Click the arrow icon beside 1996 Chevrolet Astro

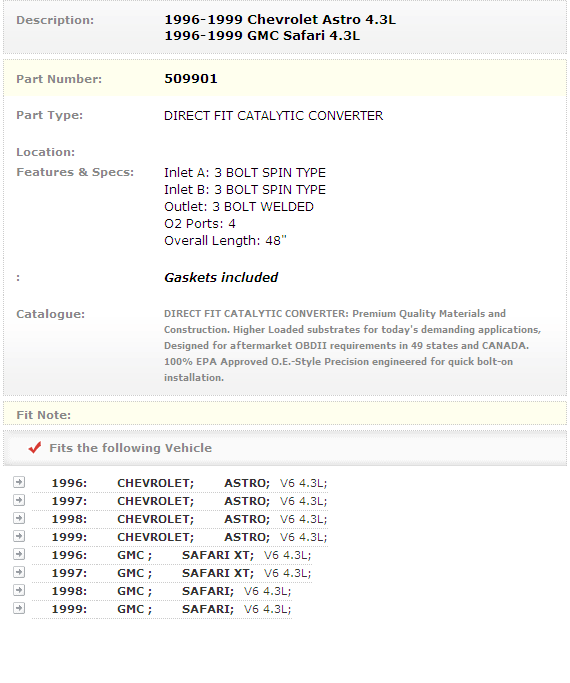pyautogui.click(x=19, y=482)
